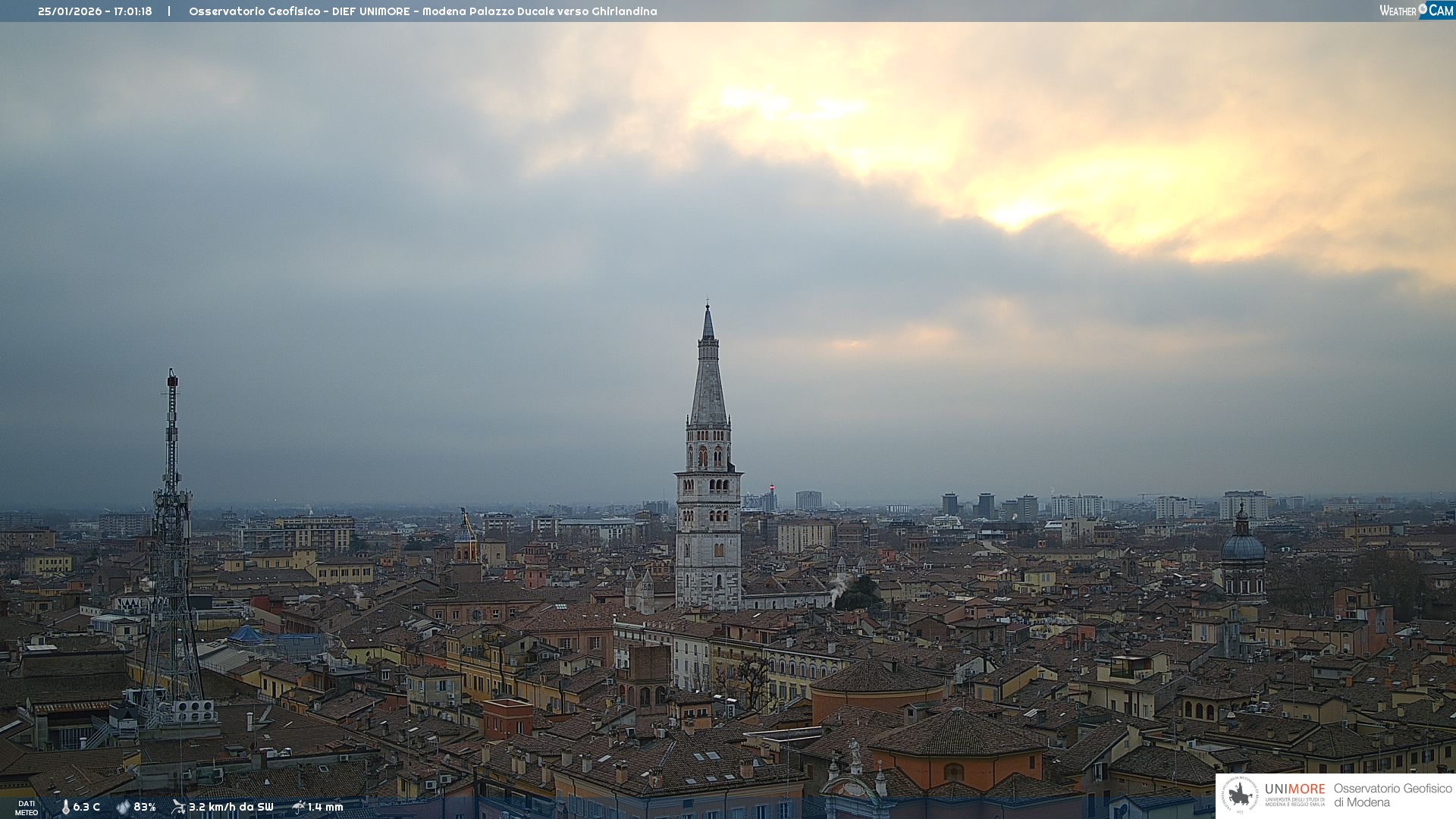This screenshot has height=819, width=1456.
Task: Click the blue church dome on the right
Action: click(x=1242, y=548)
